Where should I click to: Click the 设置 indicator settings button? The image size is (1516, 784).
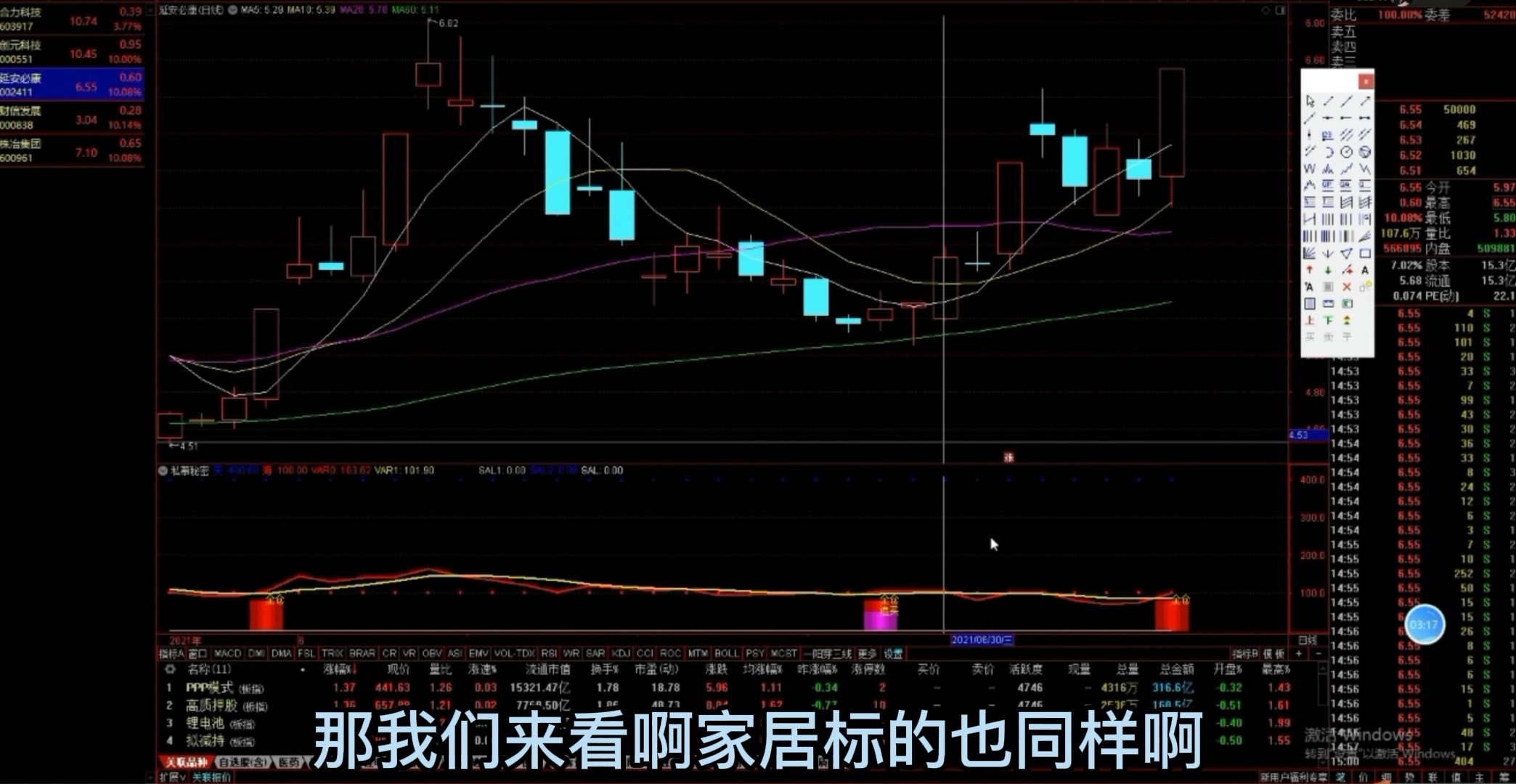click(893, 653)
